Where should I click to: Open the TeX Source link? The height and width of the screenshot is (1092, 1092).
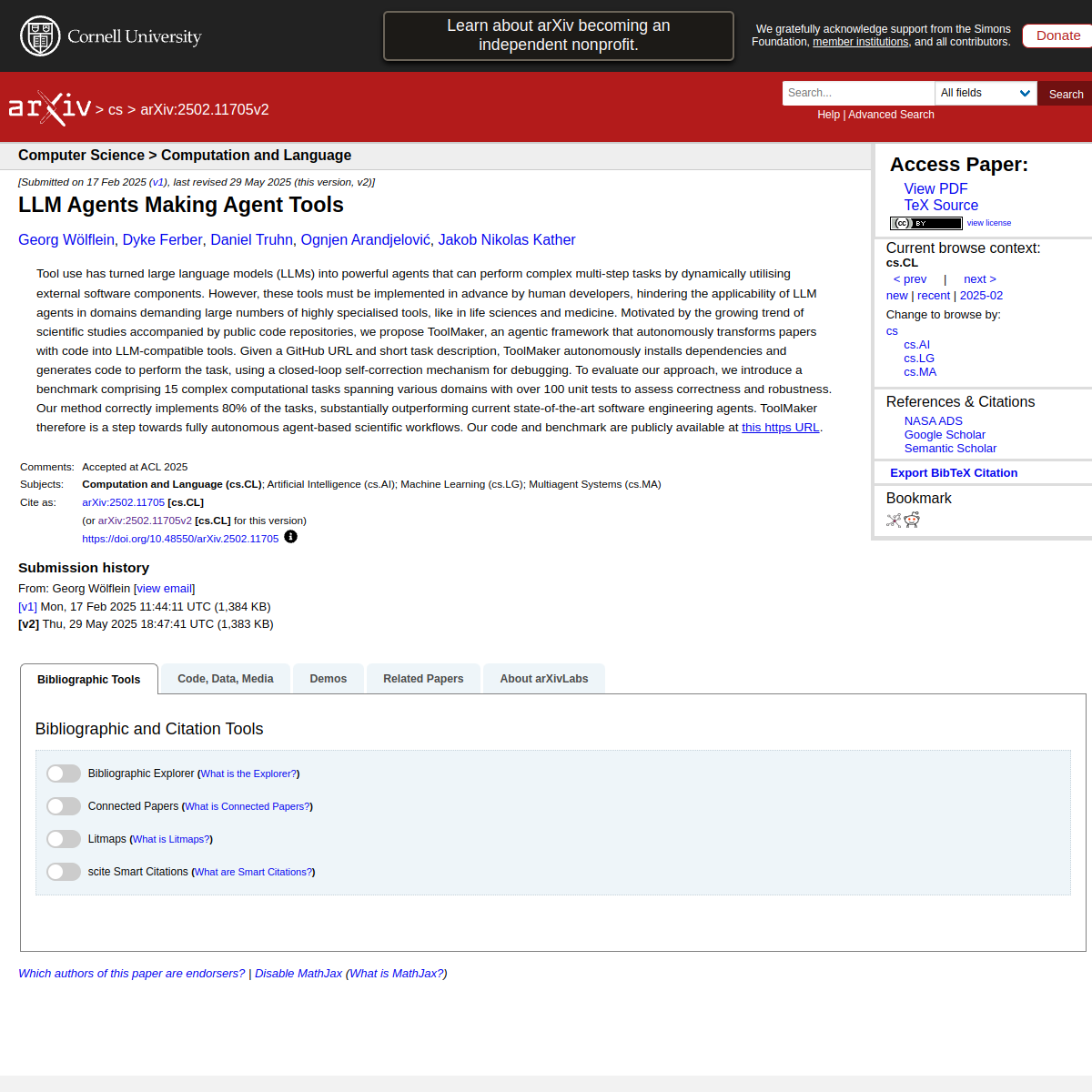941,206
